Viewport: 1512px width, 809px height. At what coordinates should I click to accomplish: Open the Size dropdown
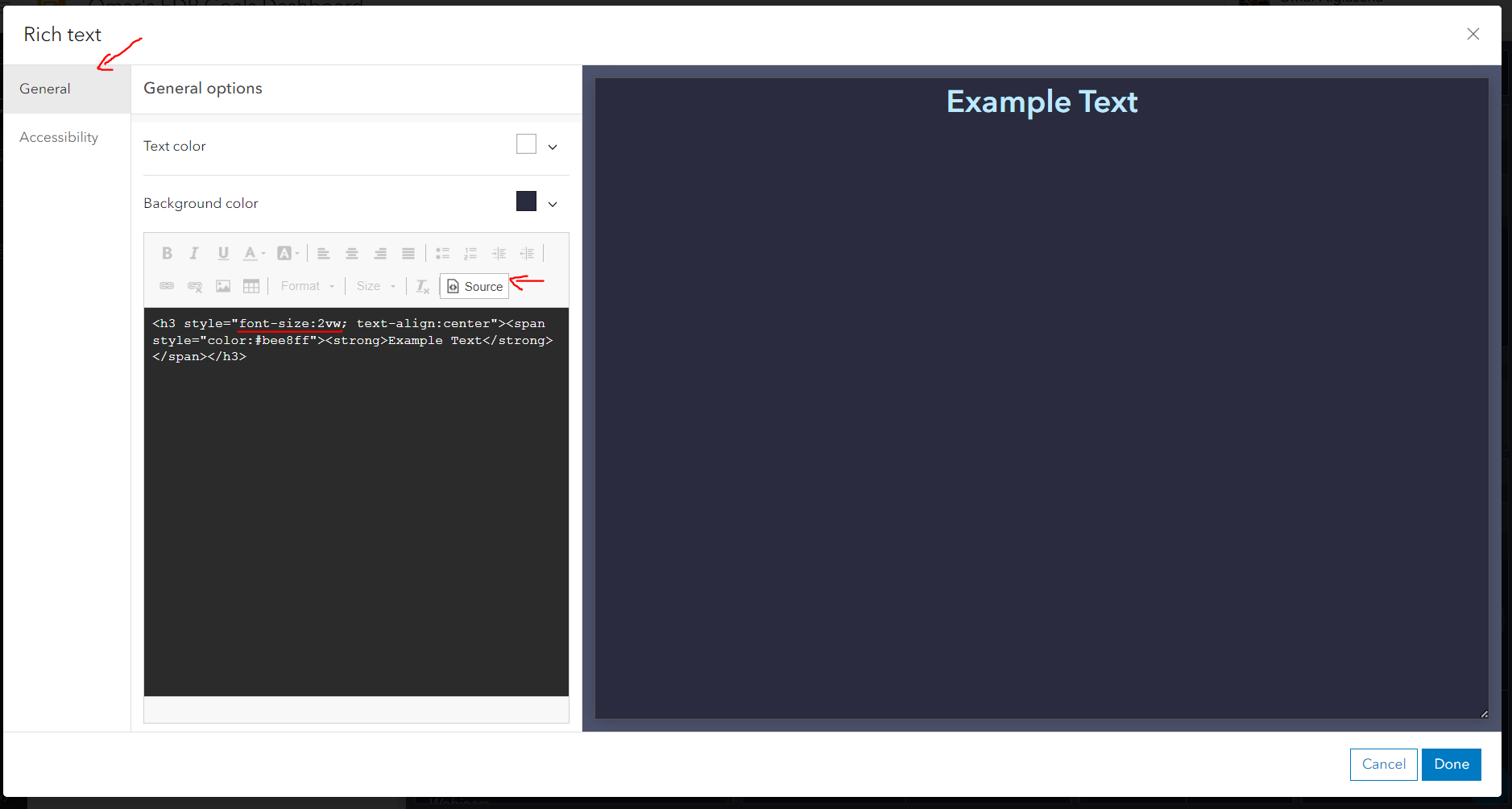pyautogui.click(x=374, y=285)
